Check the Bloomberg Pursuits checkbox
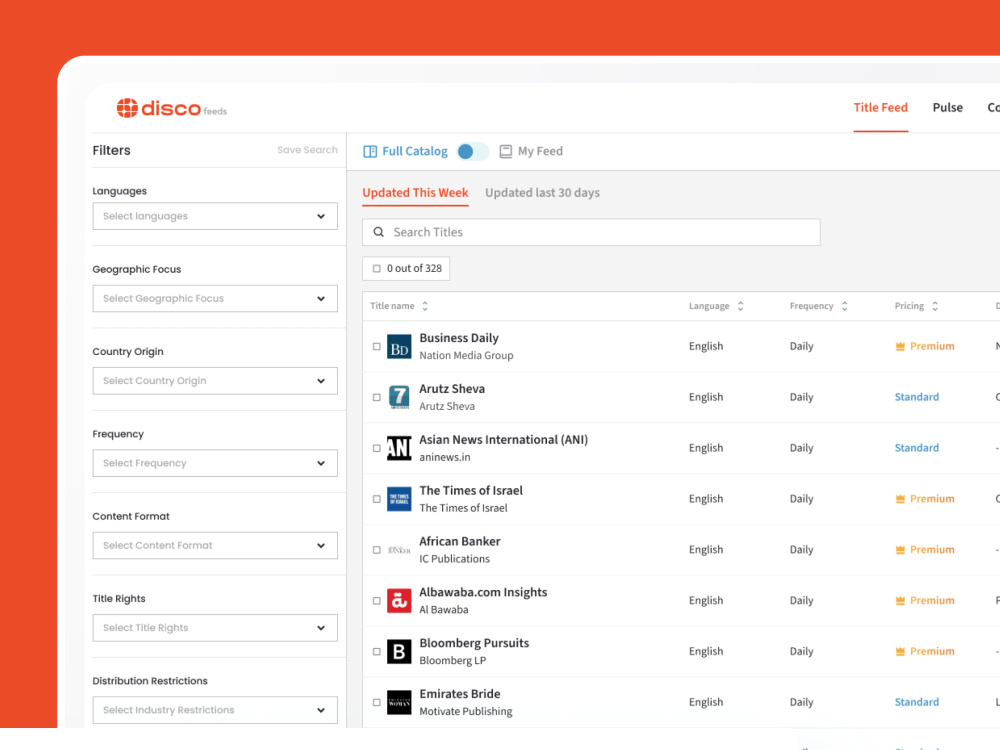1000x750 pixels. pyautogui.click(x=376, y=652)
